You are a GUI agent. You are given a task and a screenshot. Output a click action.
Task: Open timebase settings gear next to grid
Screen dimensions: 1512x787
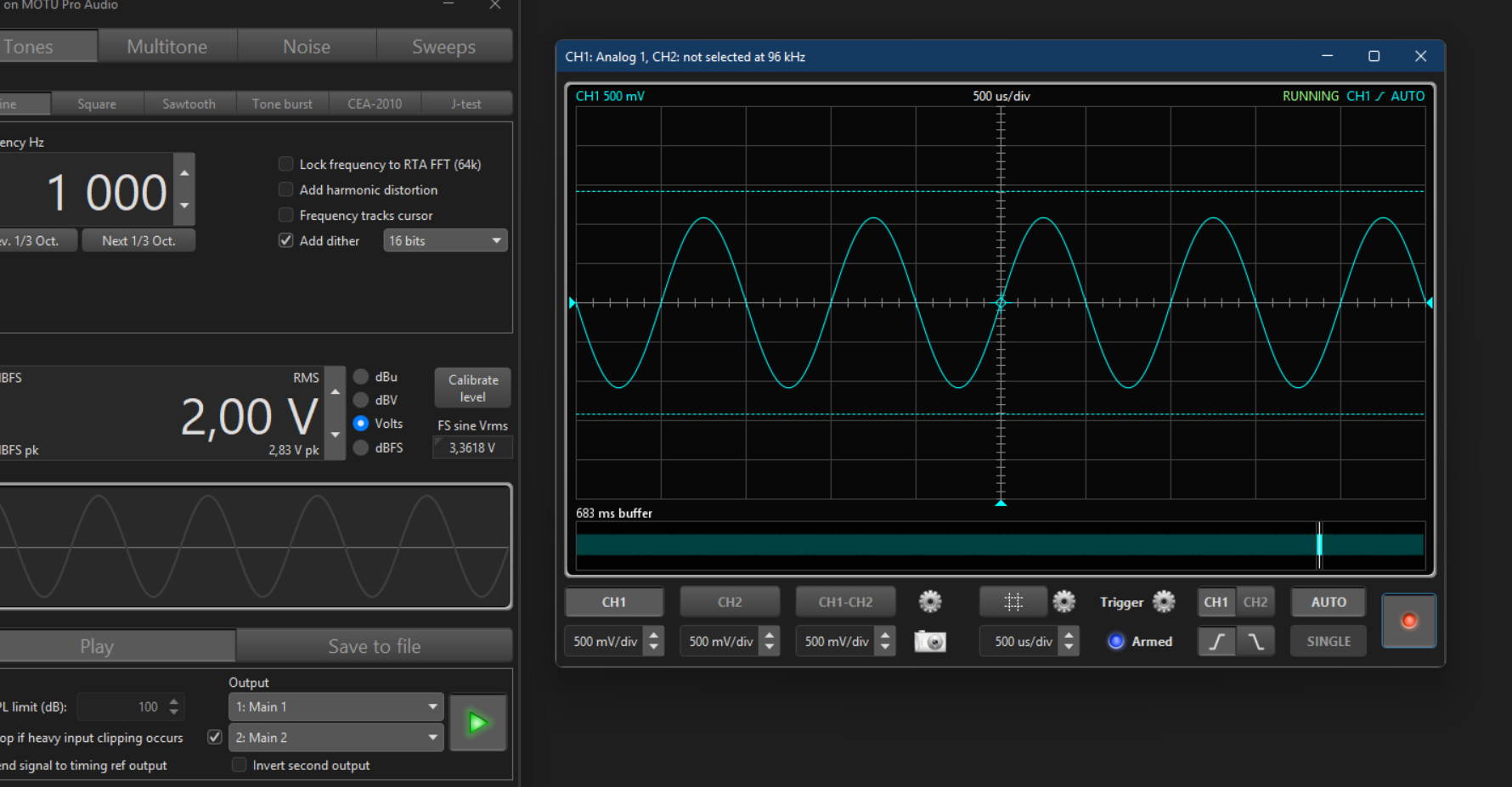[1063, 602]
